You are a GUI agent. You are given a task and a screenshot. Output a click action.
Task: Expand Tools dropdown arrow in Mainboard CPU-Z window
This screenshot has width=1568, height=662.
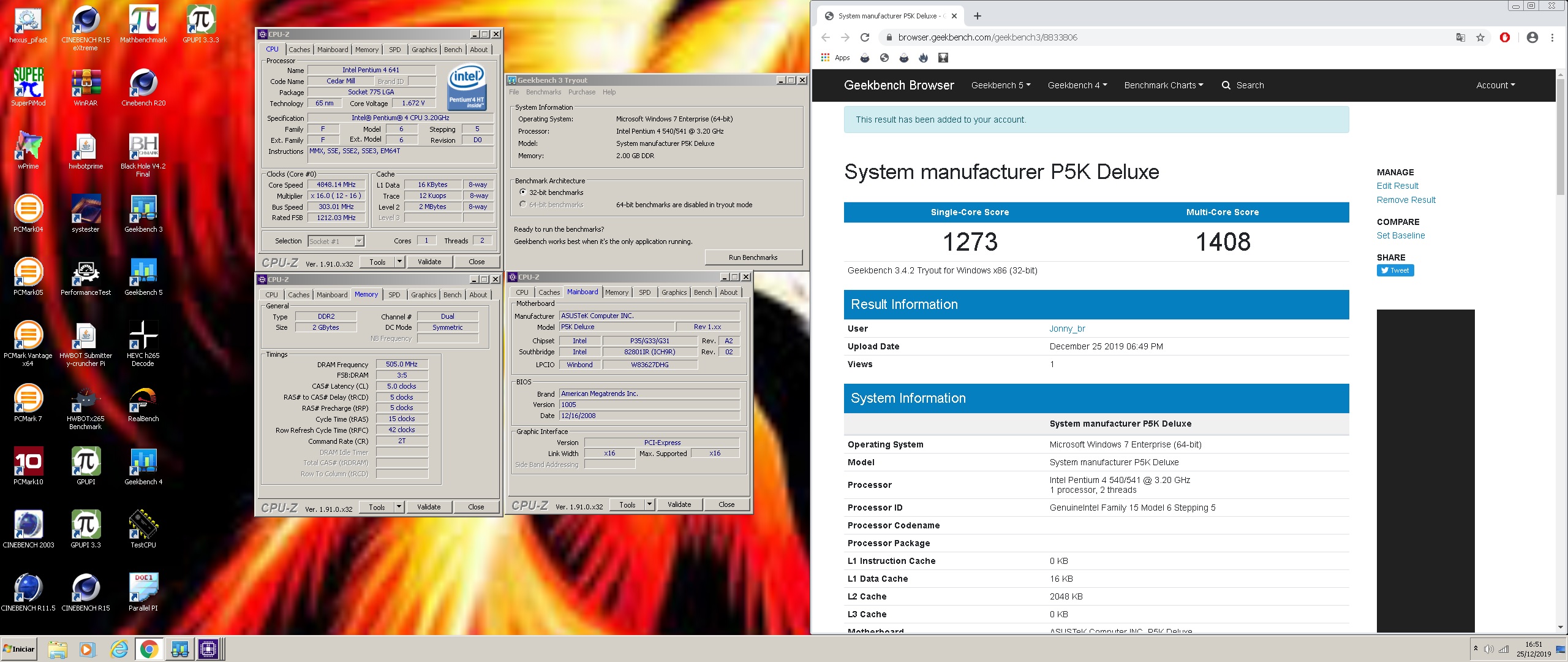[650, 504]
